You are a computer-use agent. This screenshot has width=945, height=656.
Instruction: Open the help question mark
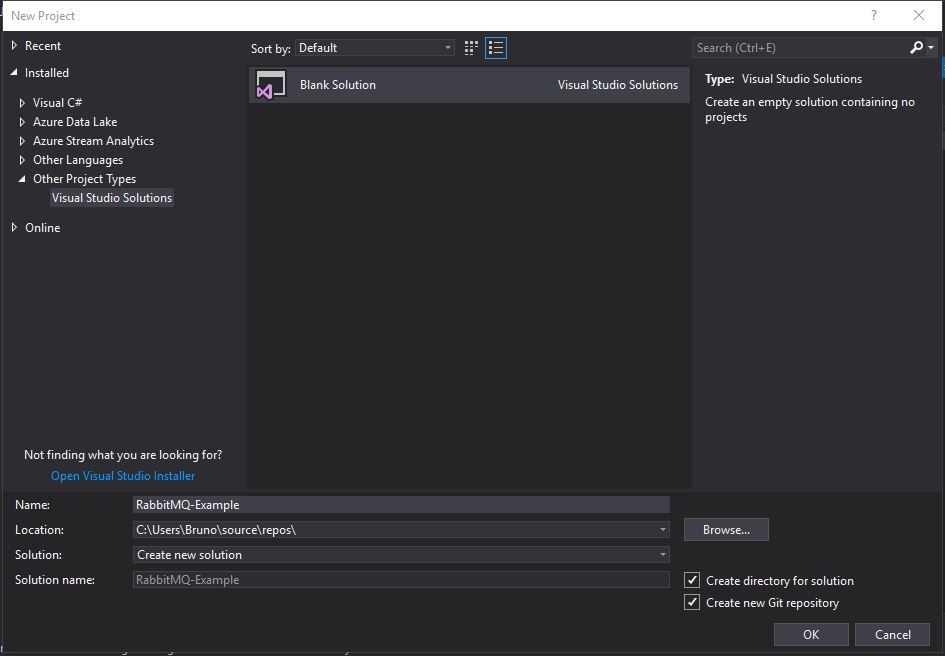click(x=874, y=15)
